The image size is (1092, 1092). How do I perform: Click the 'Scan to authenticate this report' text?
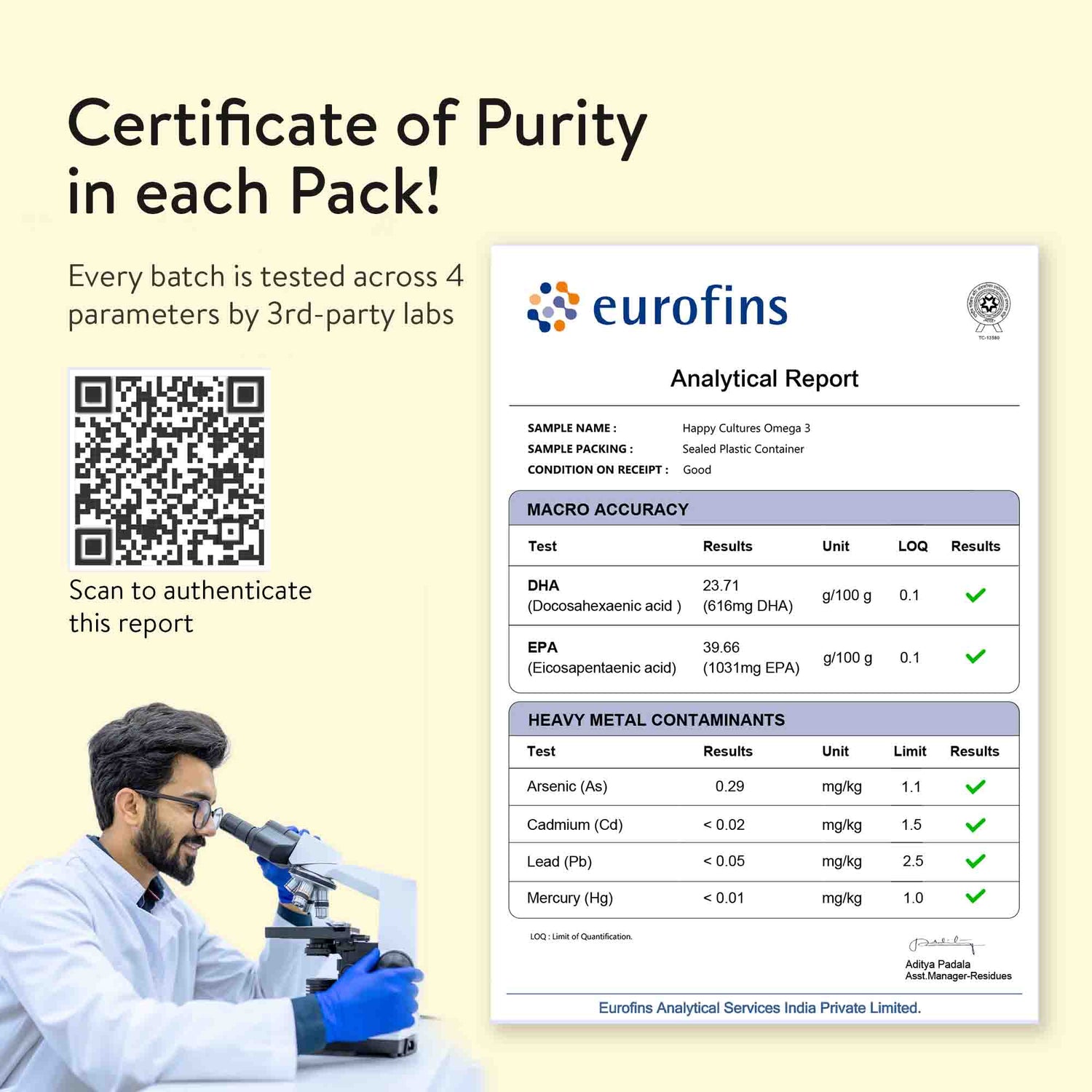(190, 606)
